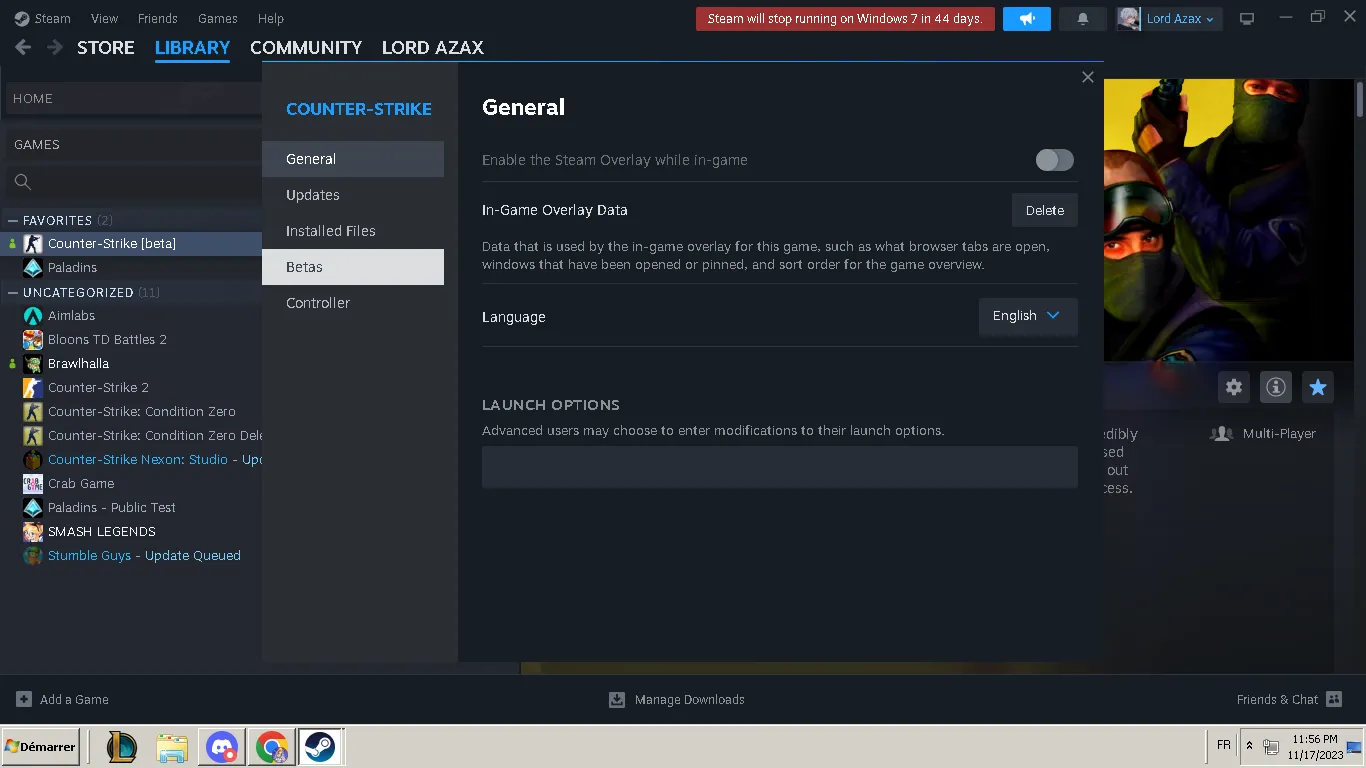Go forward with the right arrow
This screenshot has height=768, width=1366.
[55, 47]
